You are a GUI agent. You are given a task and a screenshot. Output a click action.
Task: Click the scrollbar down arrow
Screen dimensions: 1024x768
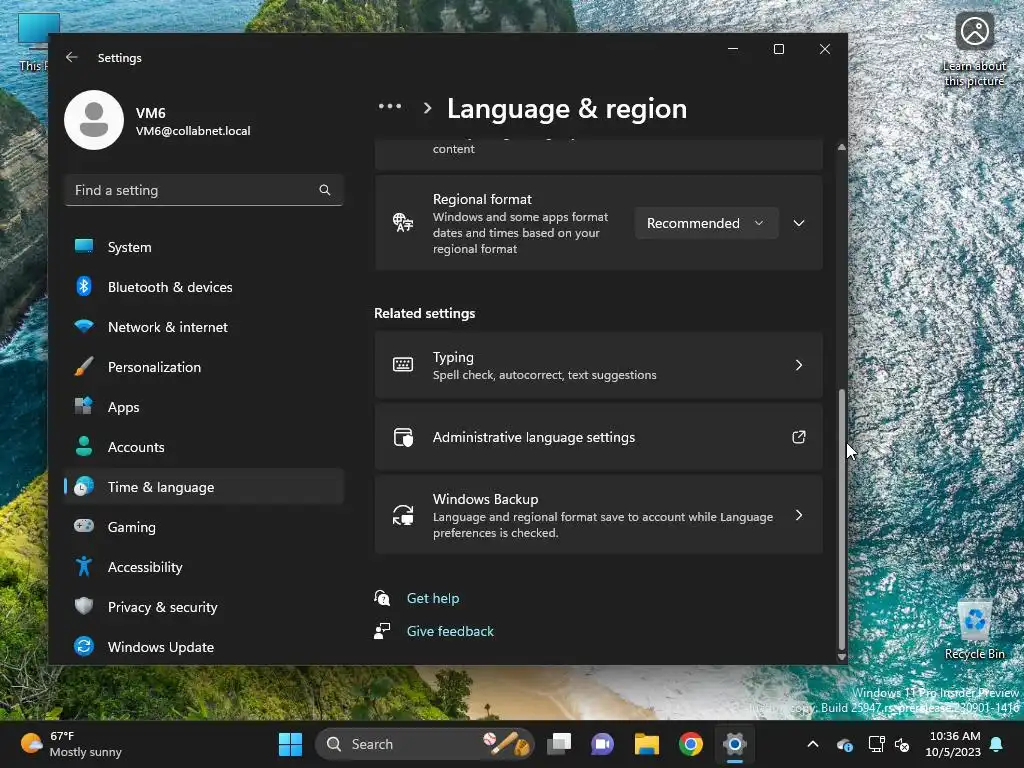tap(841, 657)
